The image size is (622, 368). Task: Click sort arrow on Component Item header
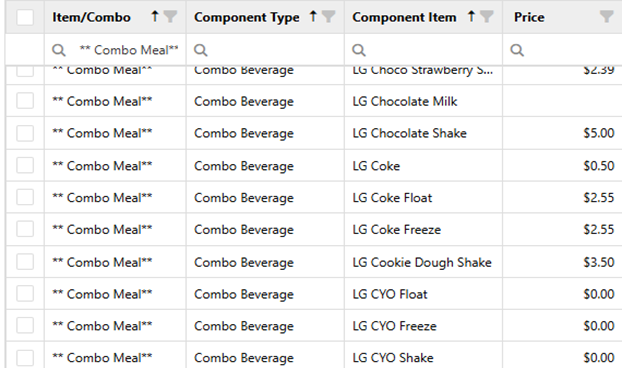point(471,16)
